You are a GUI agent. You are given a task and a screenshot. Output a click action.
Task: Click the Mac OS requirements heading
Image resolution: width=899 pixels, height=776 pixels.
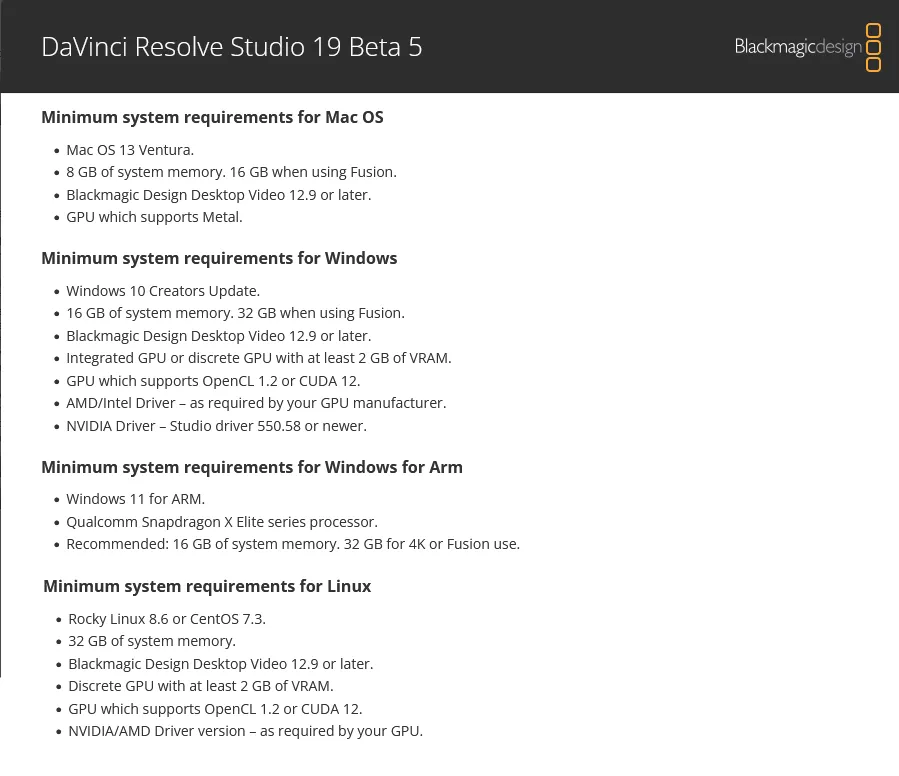(x=212, y=117)
